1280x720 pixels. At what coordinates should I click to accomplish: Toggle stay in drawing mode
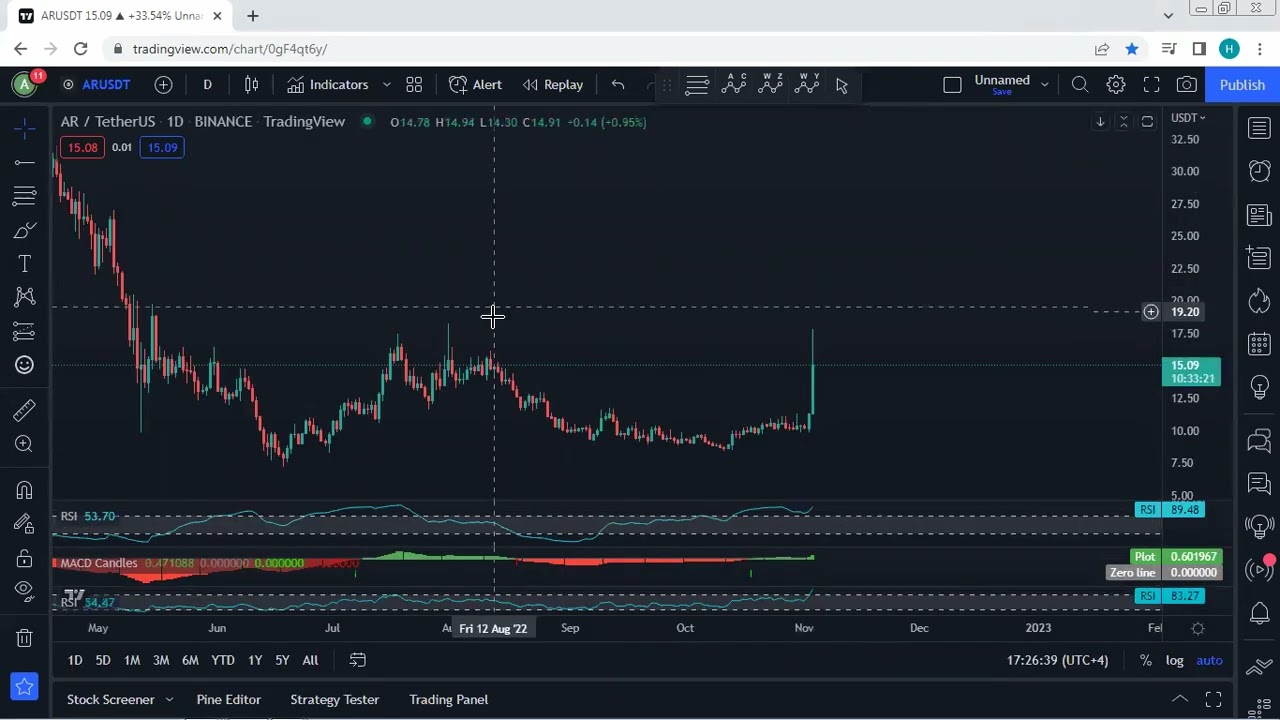pyautogui.click(x=25, y=524)
